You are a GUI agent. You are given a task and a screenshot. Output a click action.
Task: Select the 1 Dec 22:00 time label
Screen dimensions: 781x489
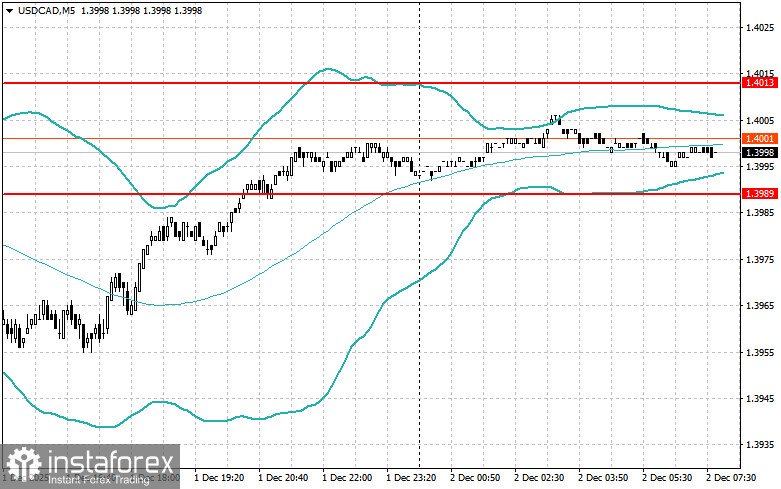pos(347,478)
